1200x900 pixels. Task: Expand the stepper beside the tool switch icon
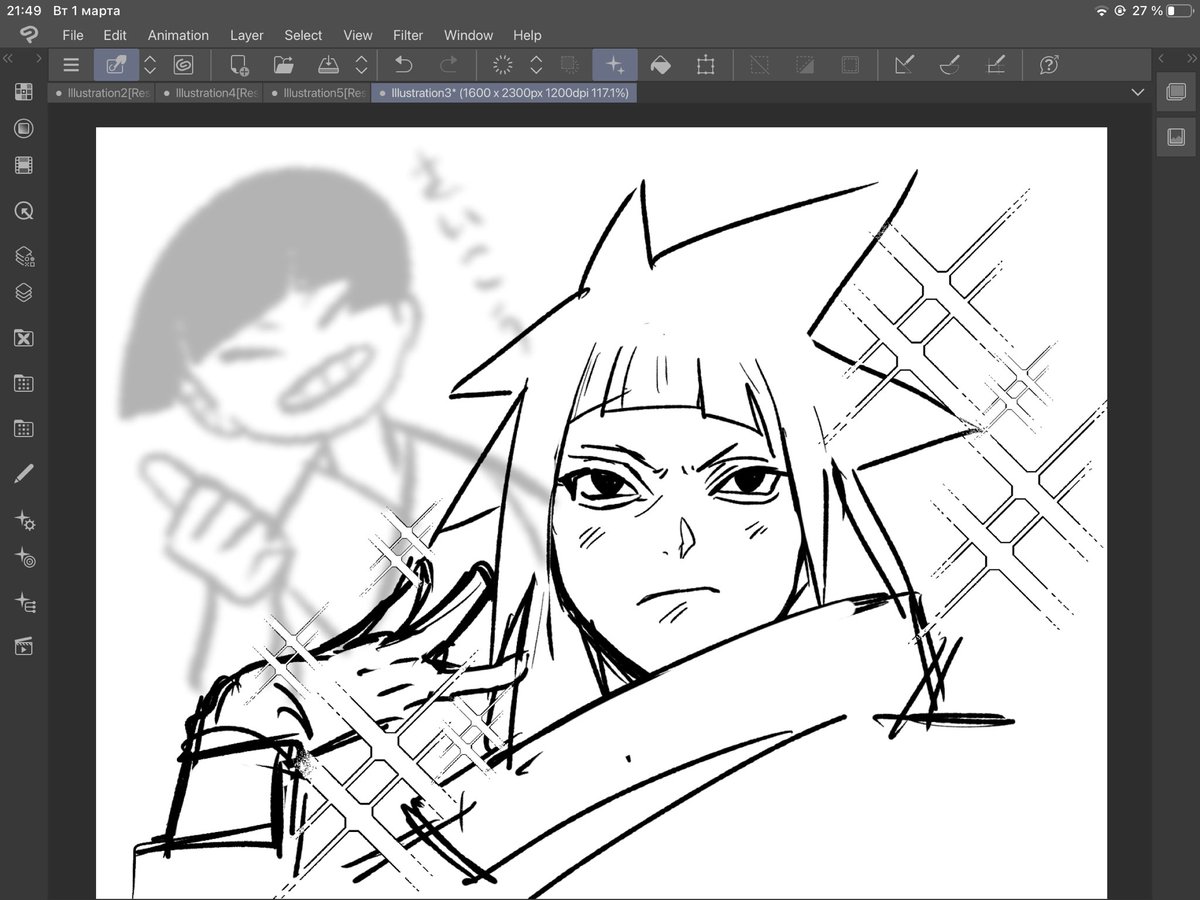pyautogui.click(x=150, y=65)
